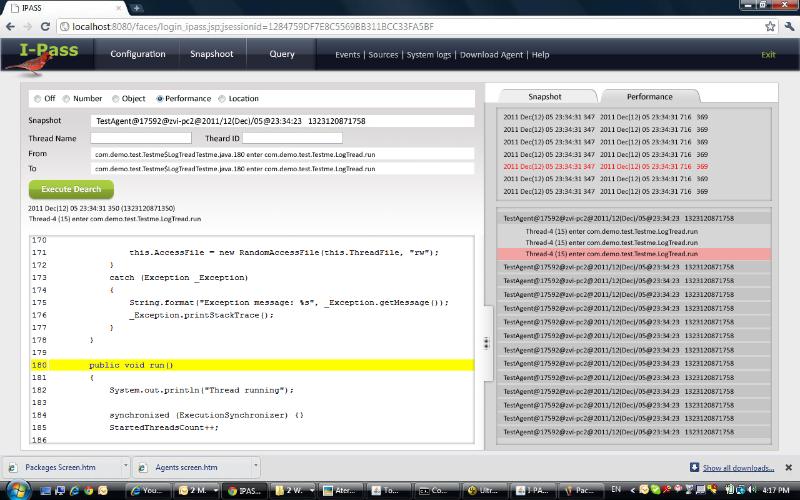Bookmark the page with the star icon

click(770, 27)
